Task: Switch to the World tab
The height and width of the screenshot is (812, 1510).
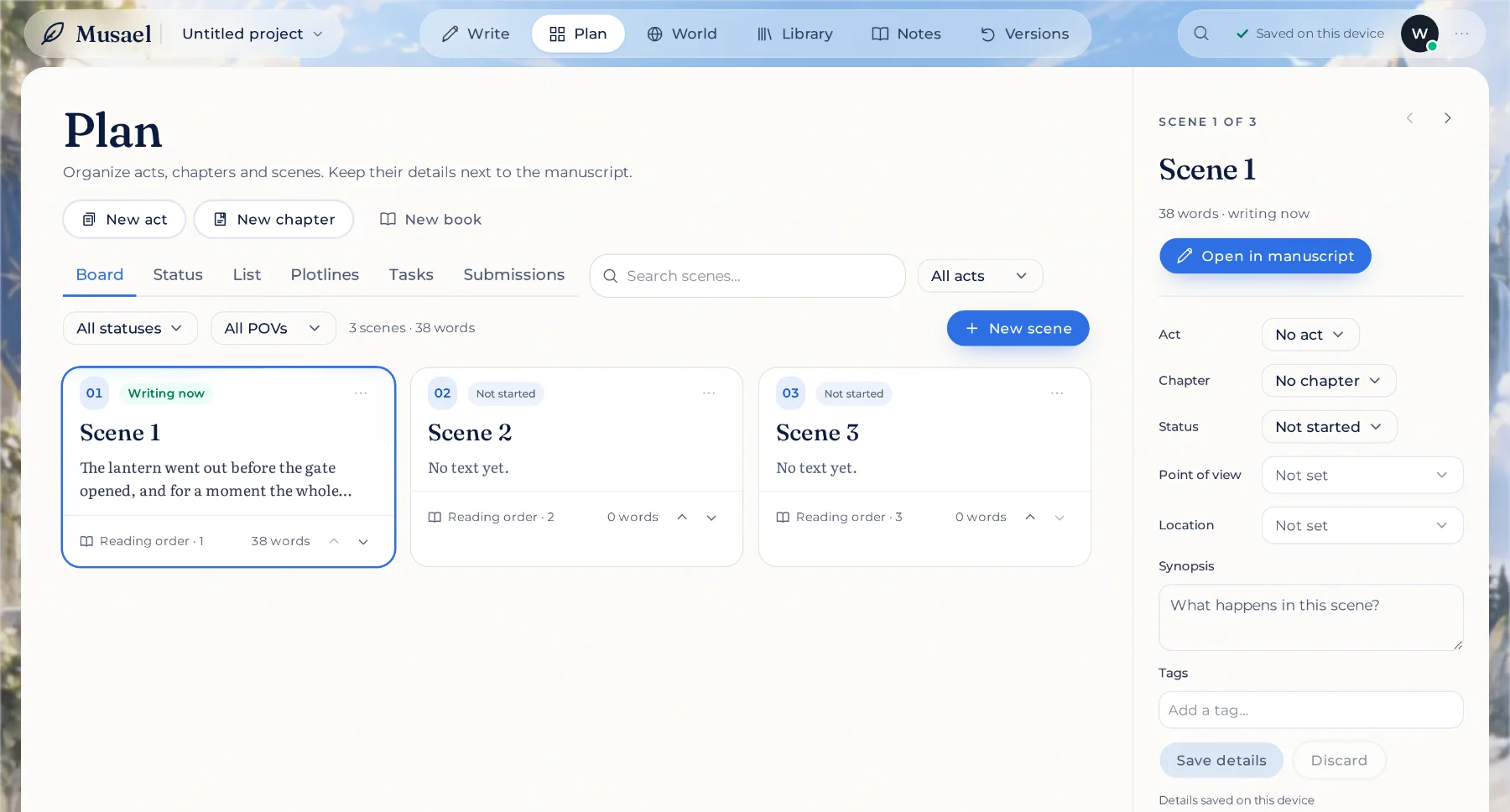Action: tap(682, 34)
